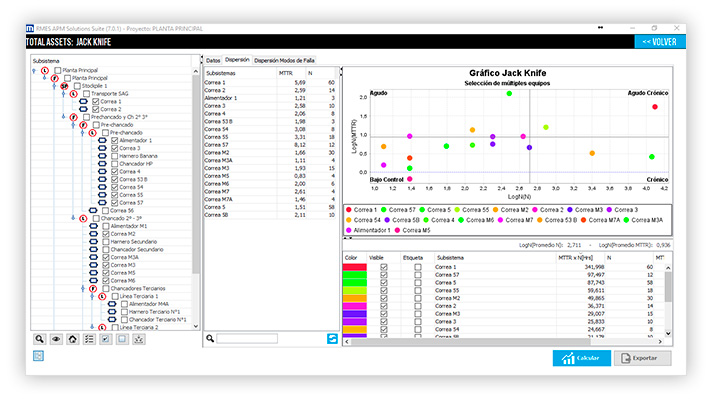The width and height of the screenshot is (716, 399).
Task: Select the Correa 57 row in the data table
Action: (x=269, y=145)
